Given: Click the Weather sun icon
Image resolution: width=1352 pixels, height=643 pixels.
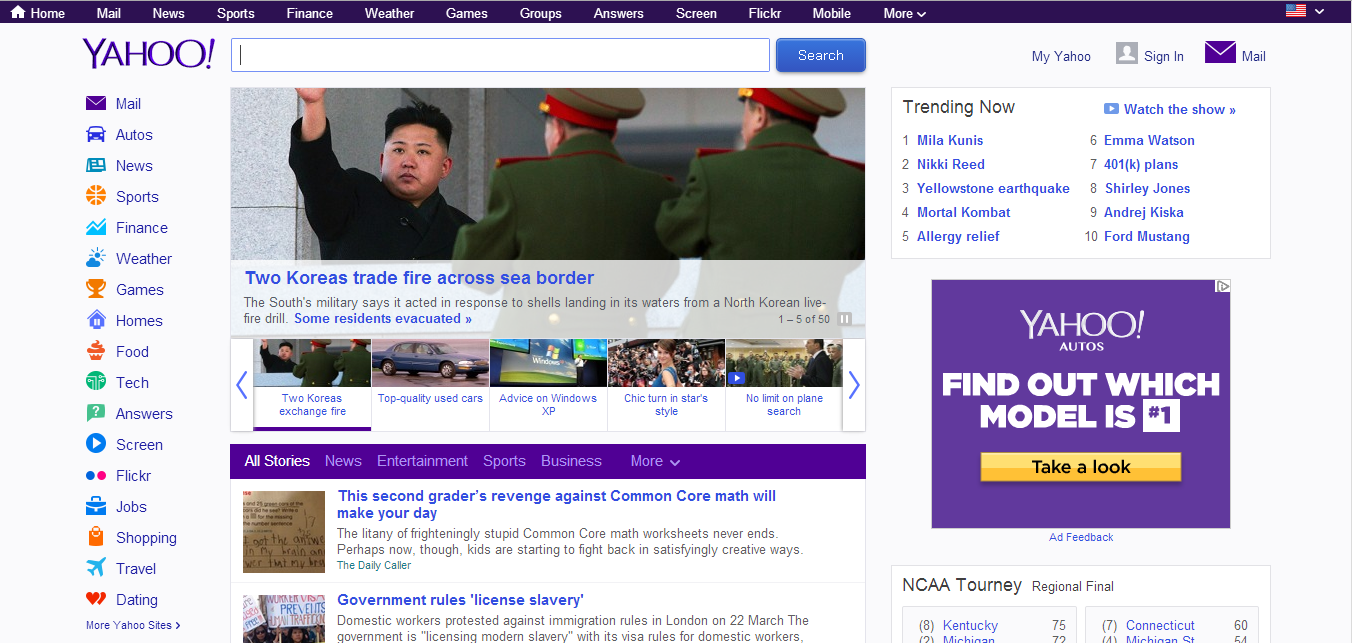Looking at the screenshot, I should tap(96, 259).
